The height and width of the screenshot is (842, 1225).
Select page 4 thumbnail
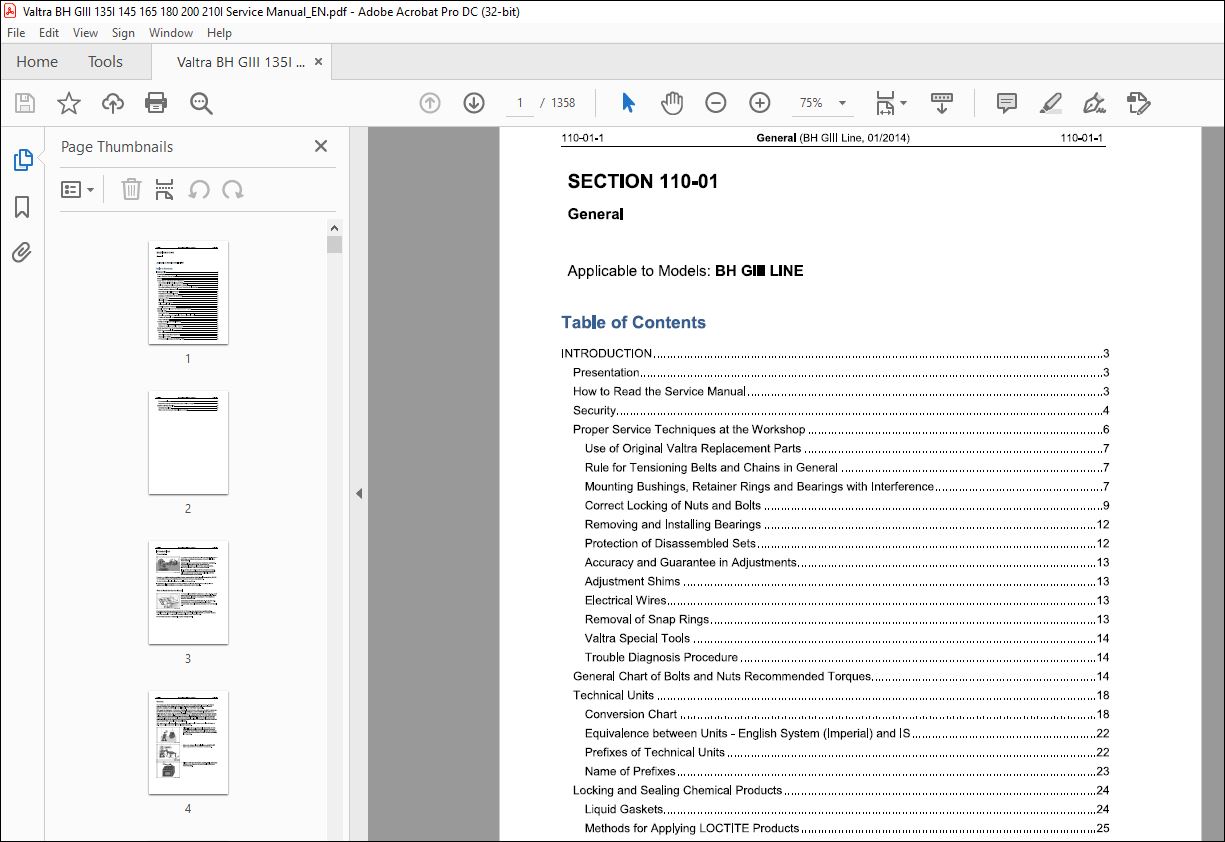(188, 743)
